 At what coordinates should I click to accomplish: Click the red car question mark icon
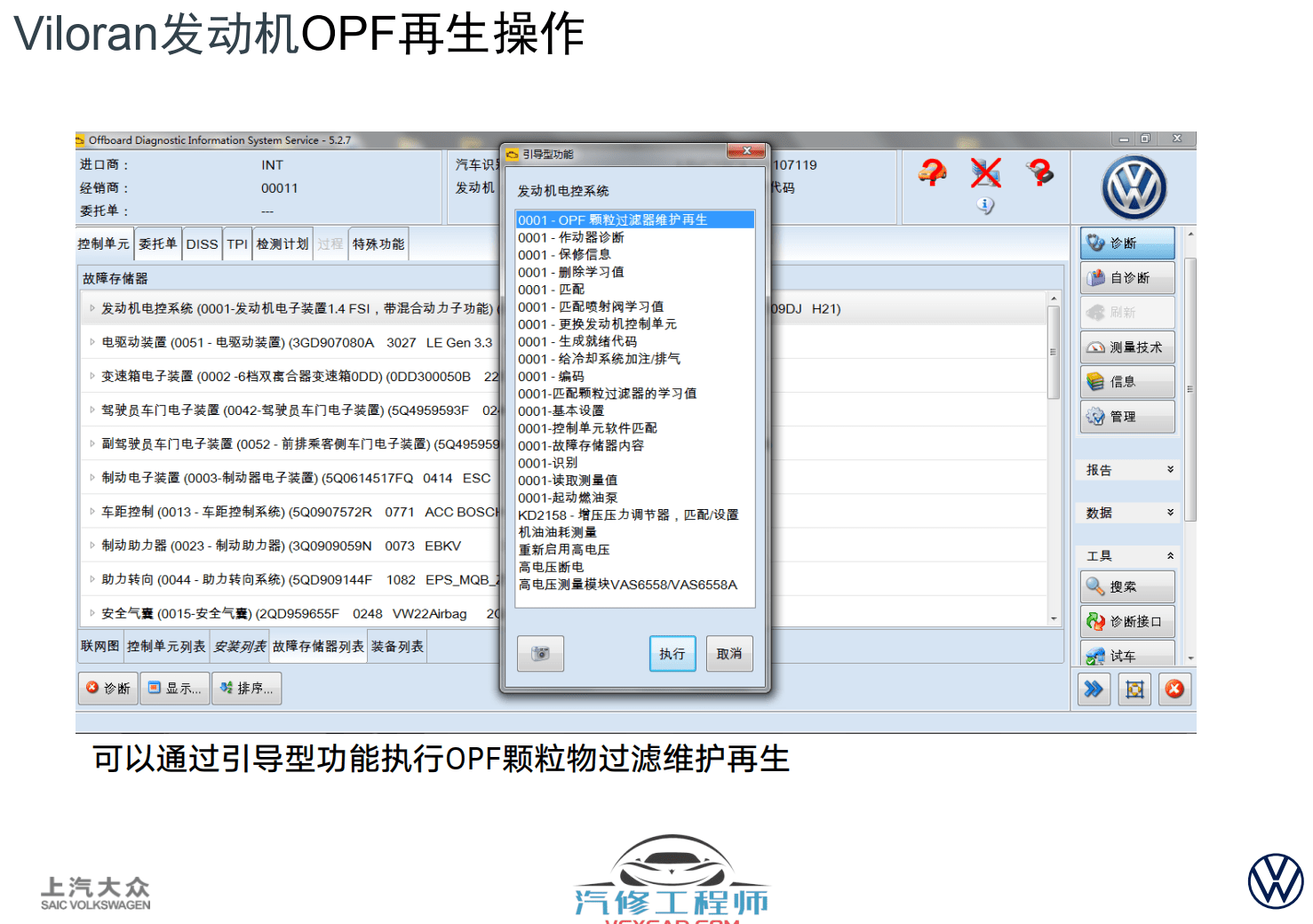932,171
